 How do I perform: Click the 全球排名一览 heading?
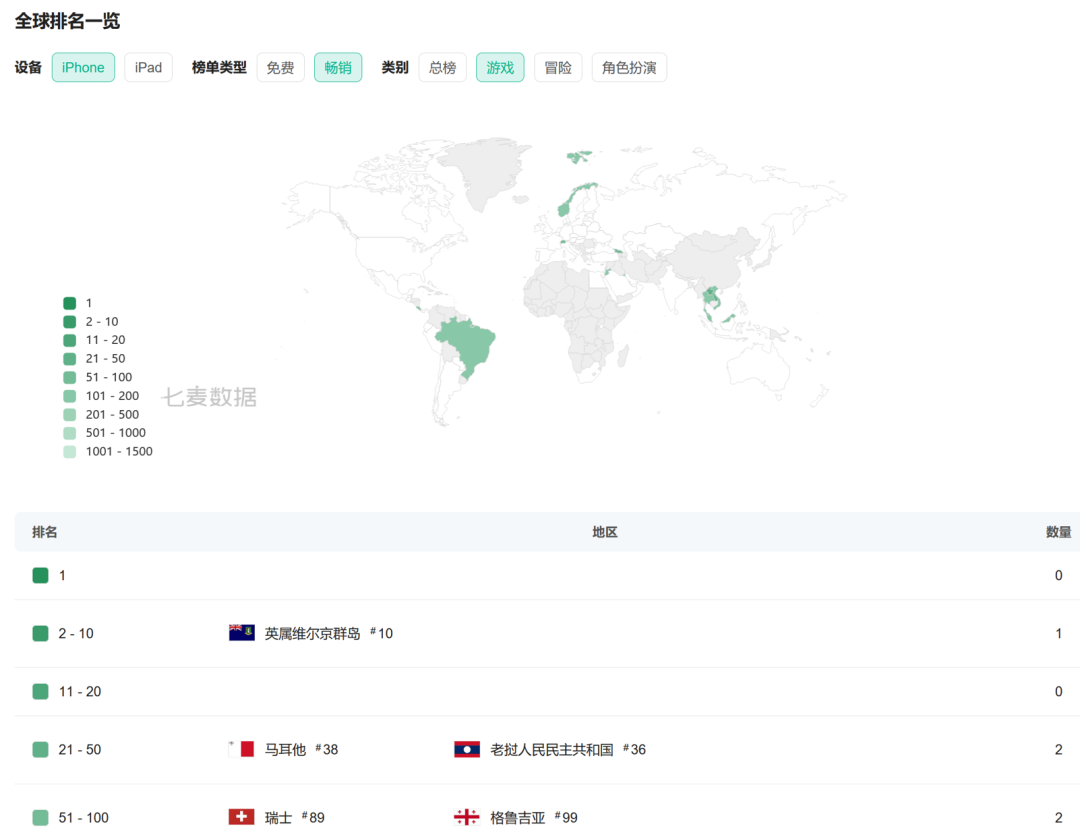click(x=68, y=21)
